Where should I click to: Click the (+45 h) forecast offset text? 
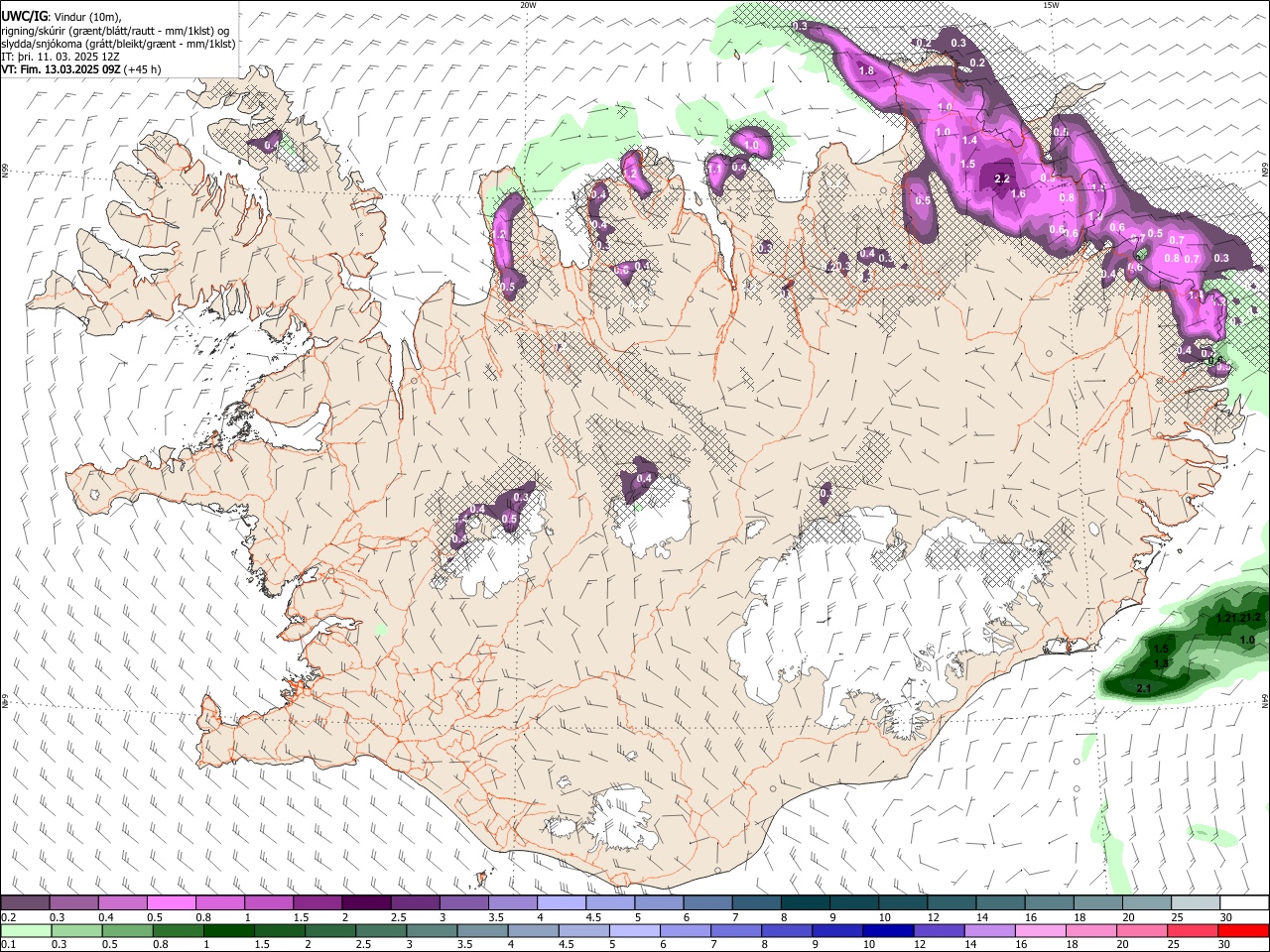(143, 69)
